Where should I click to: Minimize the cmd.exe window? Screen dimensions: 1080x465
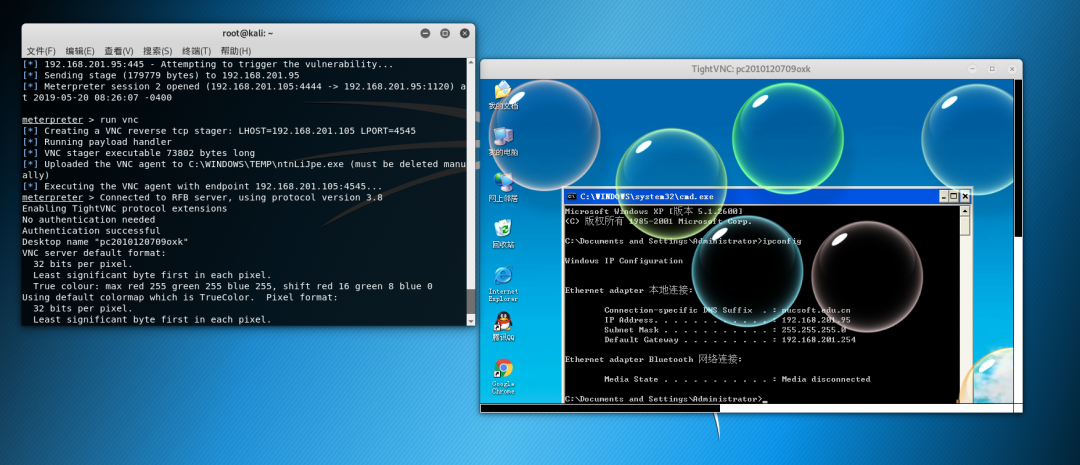[x=944, y=196]
